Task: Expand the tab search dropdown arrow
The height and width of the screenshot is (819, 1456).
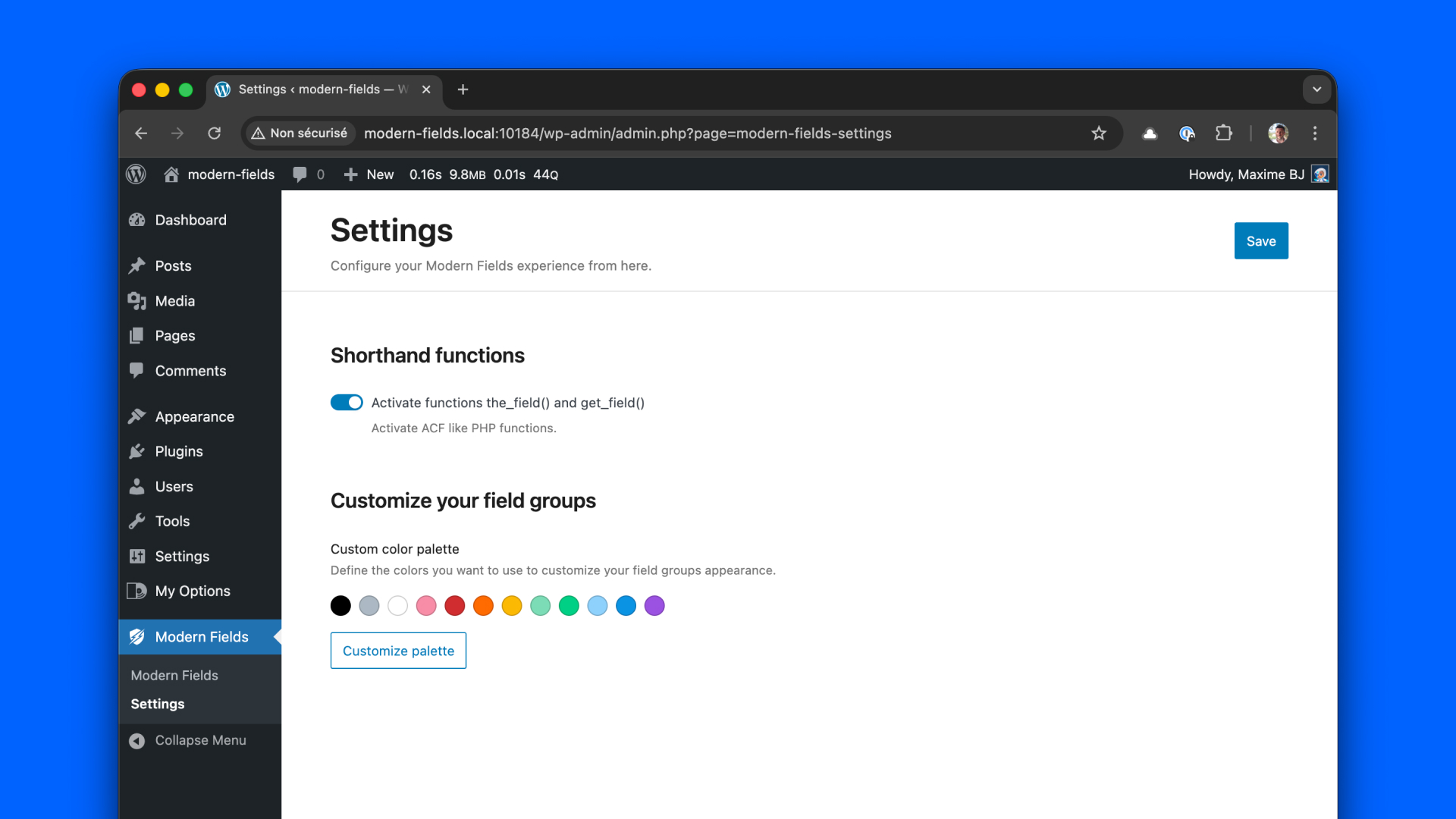Action: tap(1317, 89)
